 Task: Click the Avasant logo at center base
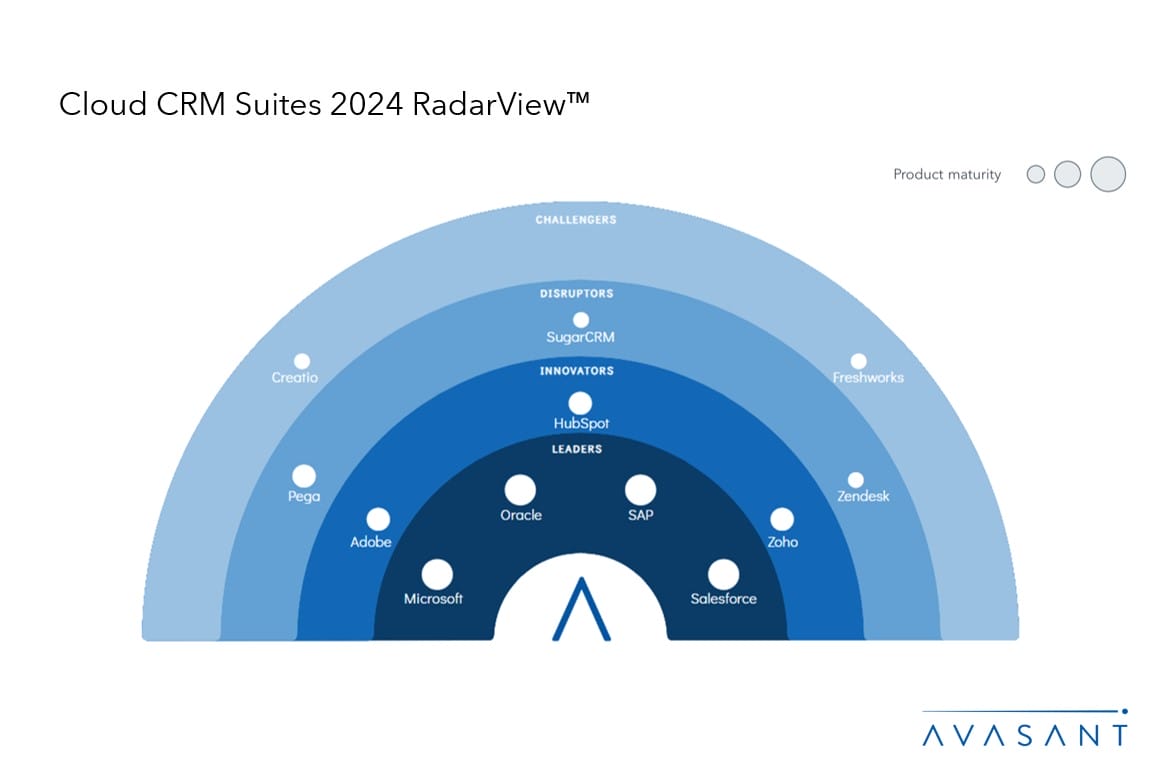point(580,608)
